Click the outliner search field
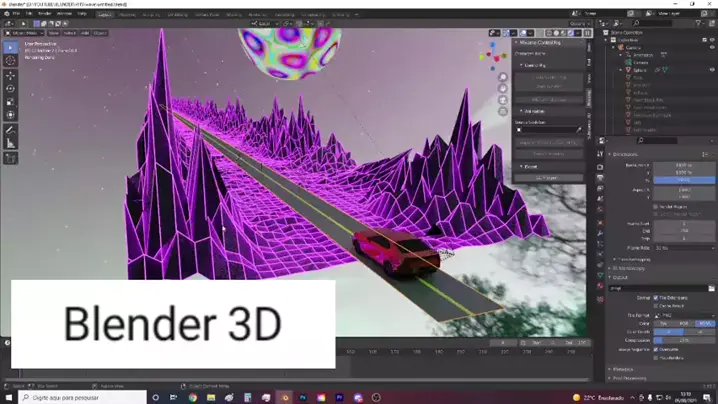Screen dimensions: 718x404 (x=653, y=23)
